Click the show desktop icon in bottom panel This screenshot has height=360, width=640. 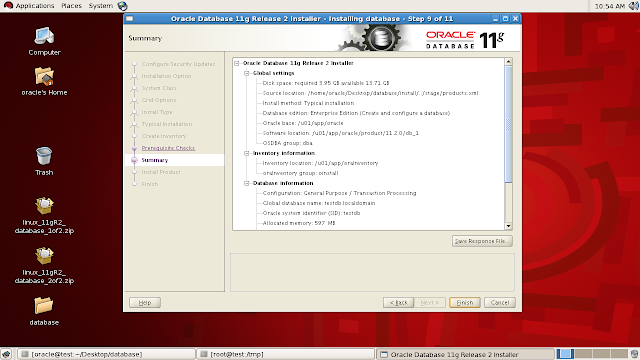[6, 354]
